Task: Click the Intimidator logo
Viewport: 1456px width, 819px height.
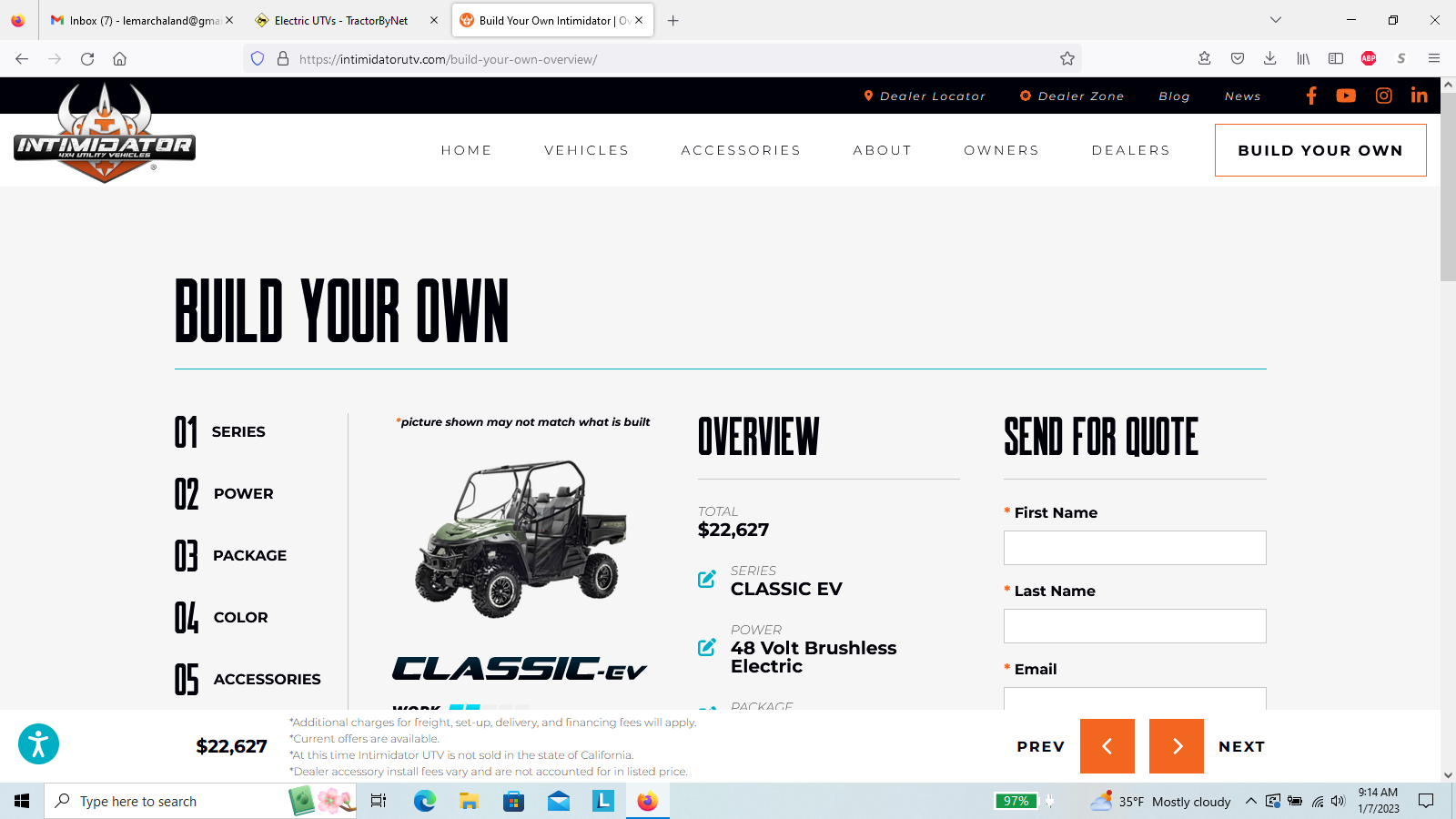Action: coord(104,134)
